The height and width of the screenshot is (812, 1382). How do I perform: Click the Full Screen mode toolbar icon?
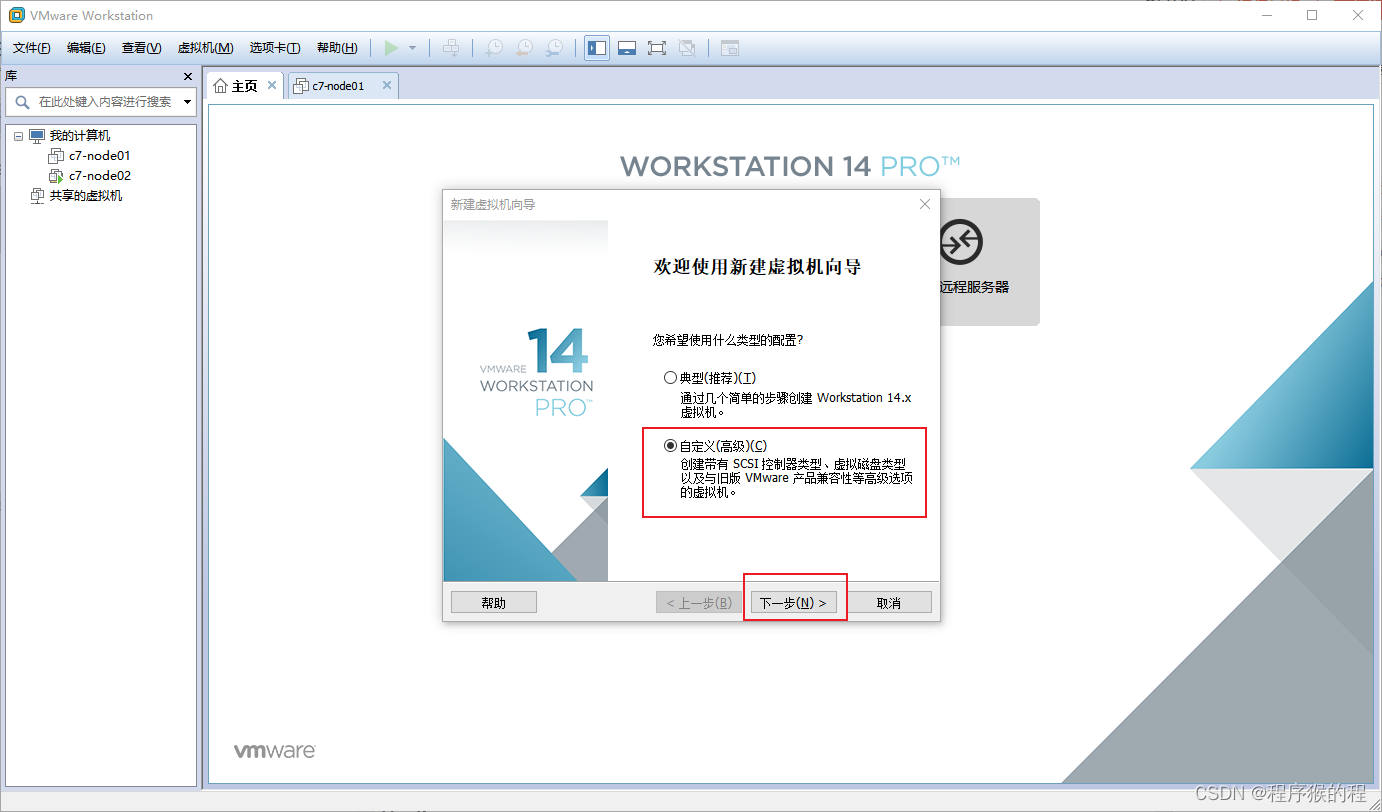coord(657,48)
